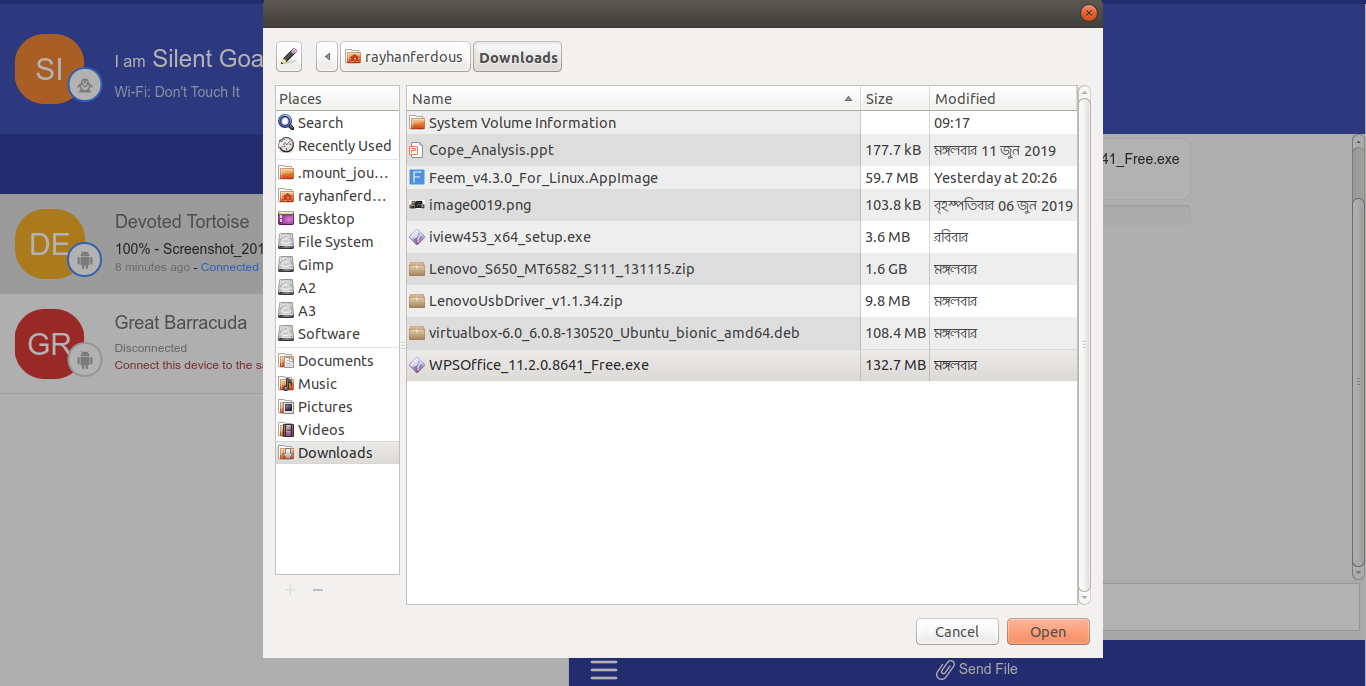Select iview453_x64_setup.exe file
Viewport: 1366px width, 686px height.
pos(741,237)
